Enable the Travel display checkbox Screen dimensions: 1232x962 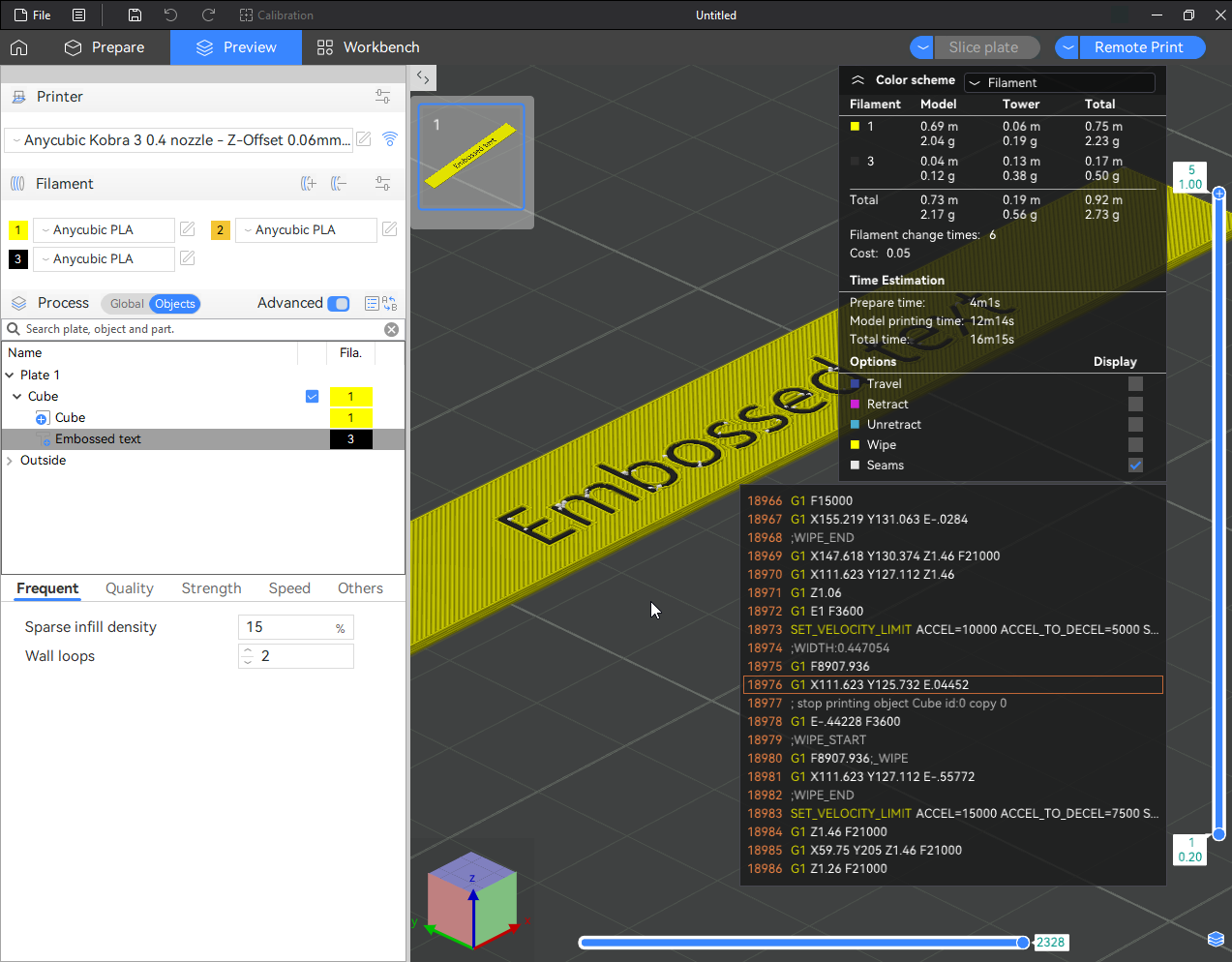click(1135, 384)
